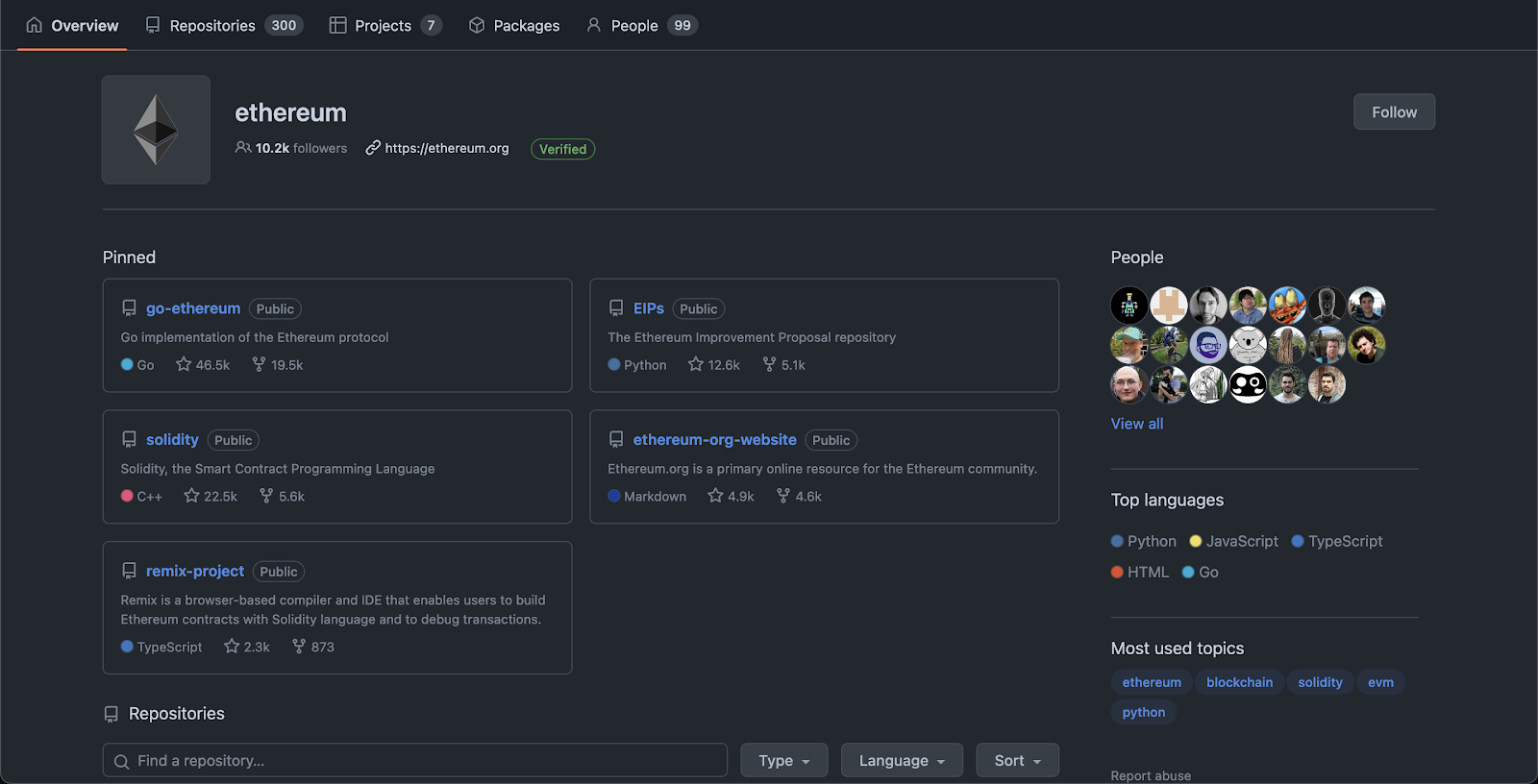Click the Repositories section heading icon
1538x784 pixels.
tap(112, 714)
